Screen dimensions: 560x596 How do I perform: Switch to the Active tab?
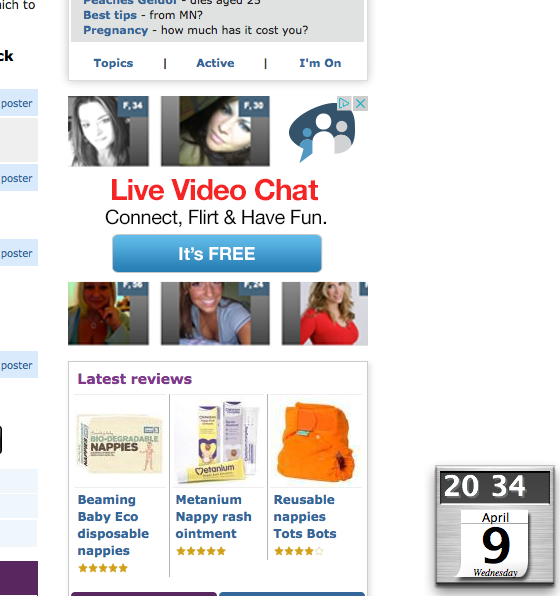click(x=215, y=63)
